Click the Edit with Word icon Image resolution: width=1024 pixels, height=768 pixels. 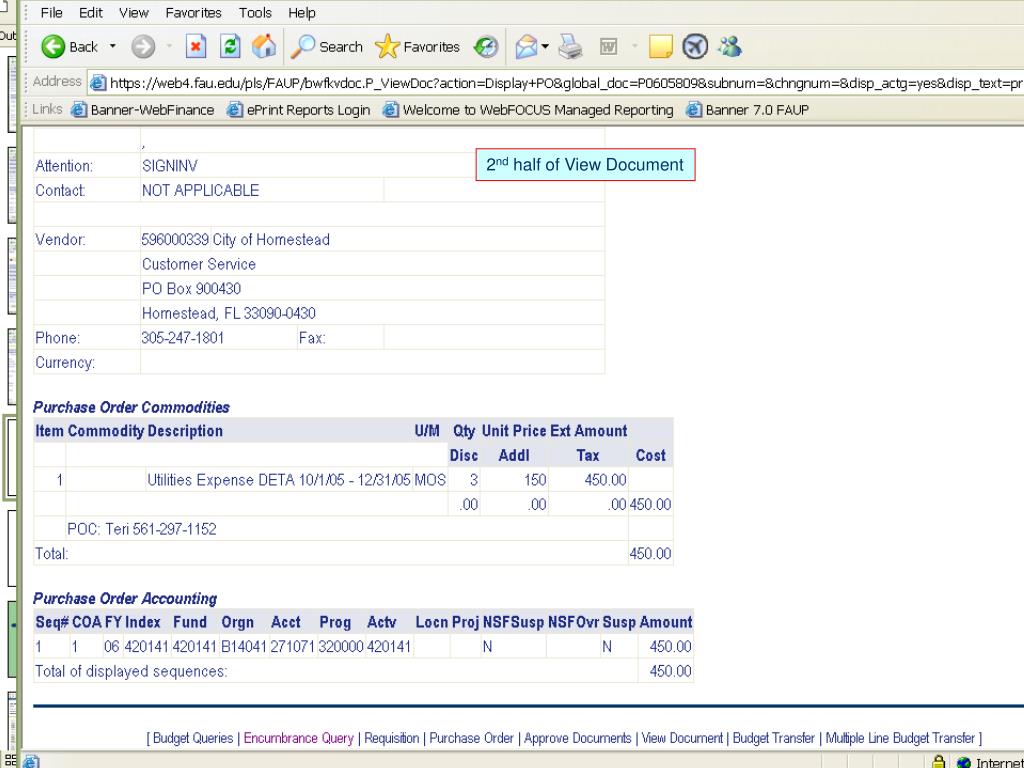click(608, 47)
